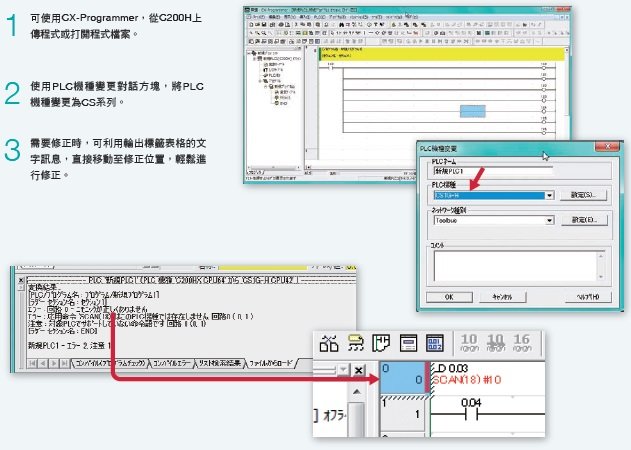The image size is (631, 450).
Task: Click the ヘルプ(H) button in dialog
Action: point(588,297)
